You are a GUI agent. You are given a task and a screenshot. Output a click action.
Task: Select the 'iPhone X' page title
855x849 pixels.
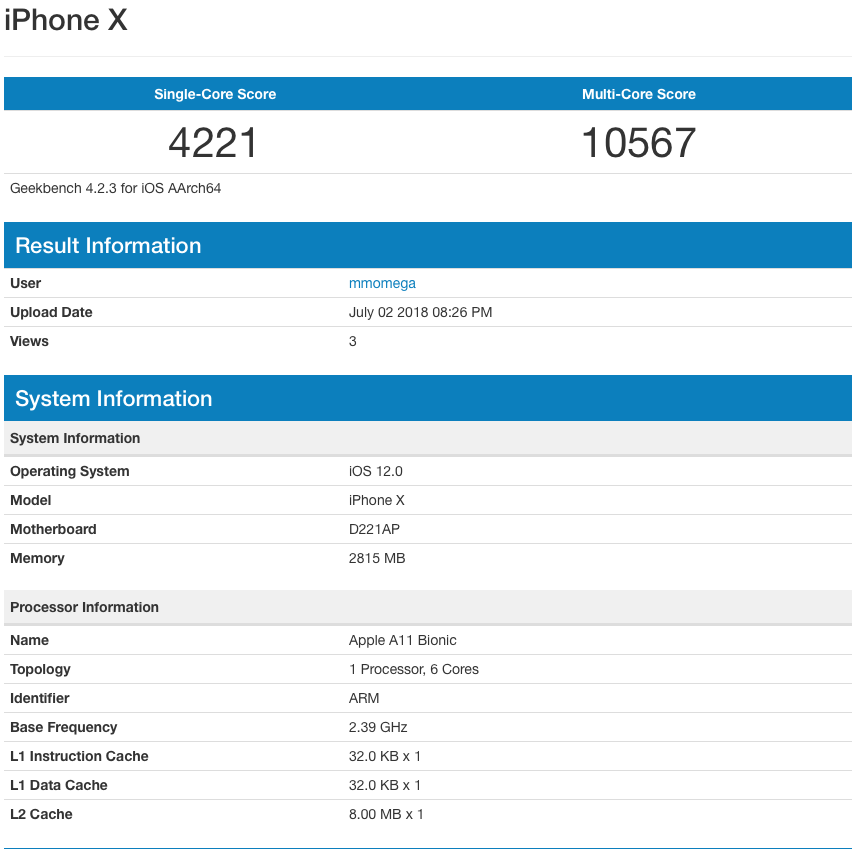[x=66, y=20]
